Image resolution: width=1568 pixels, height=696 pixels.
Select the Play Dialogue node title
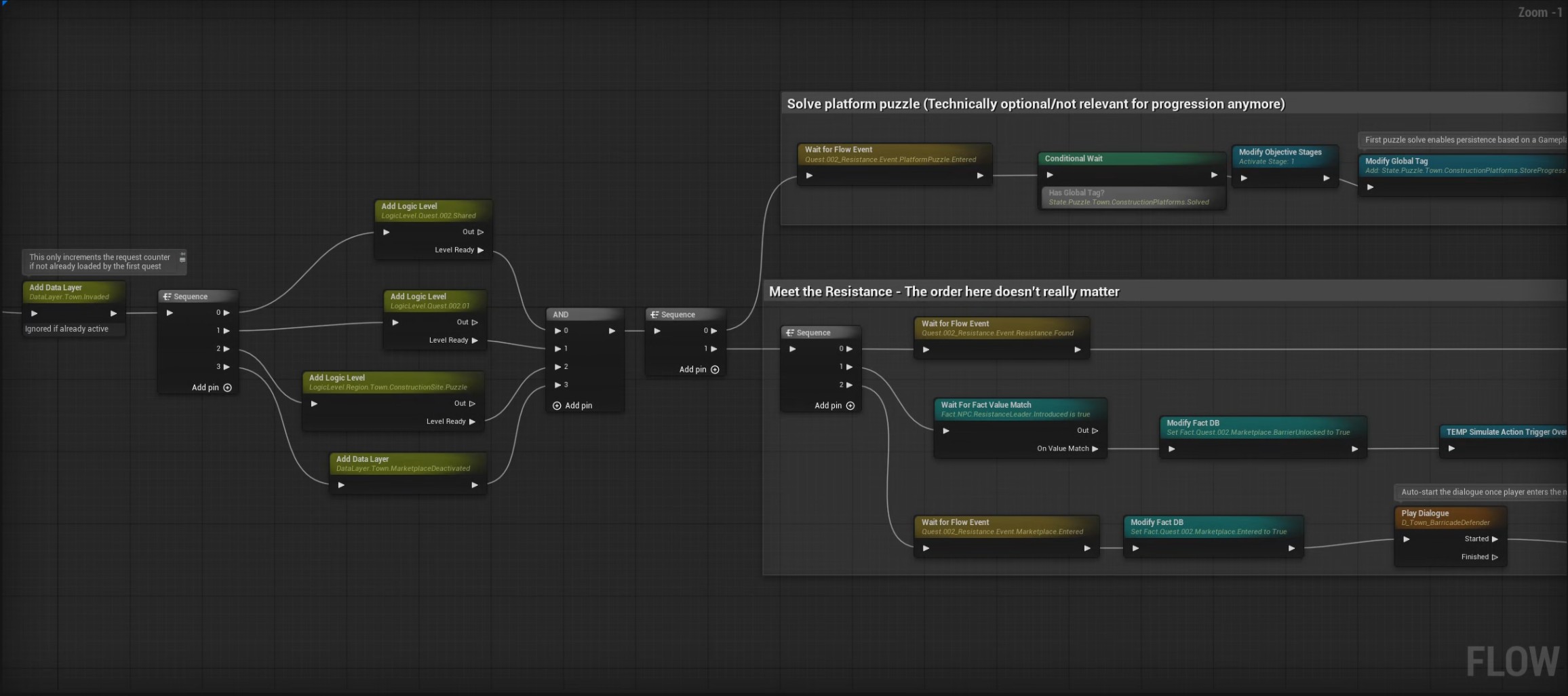click(1425, 514)
